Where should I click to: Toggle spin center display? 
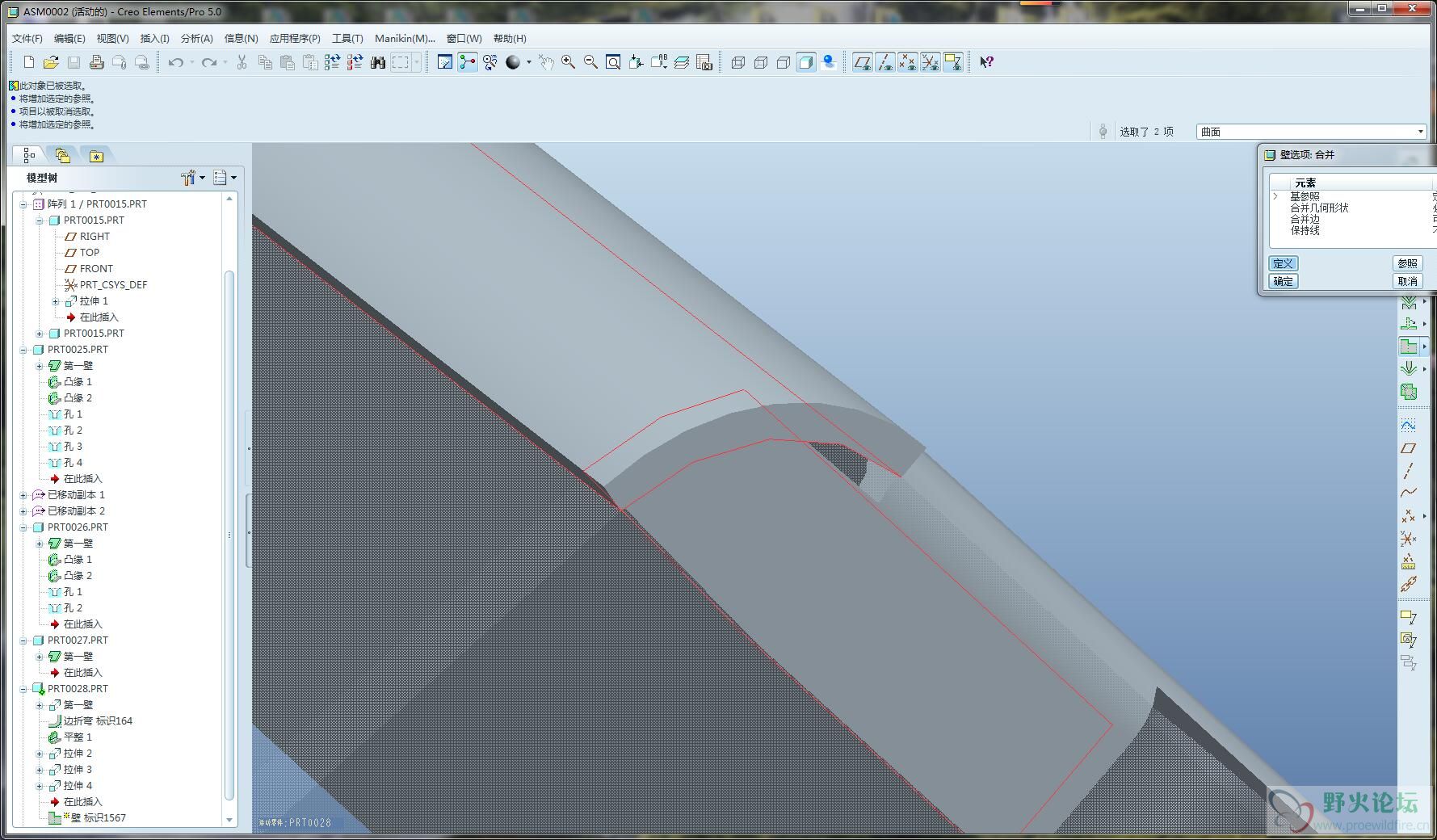point(468,62)
